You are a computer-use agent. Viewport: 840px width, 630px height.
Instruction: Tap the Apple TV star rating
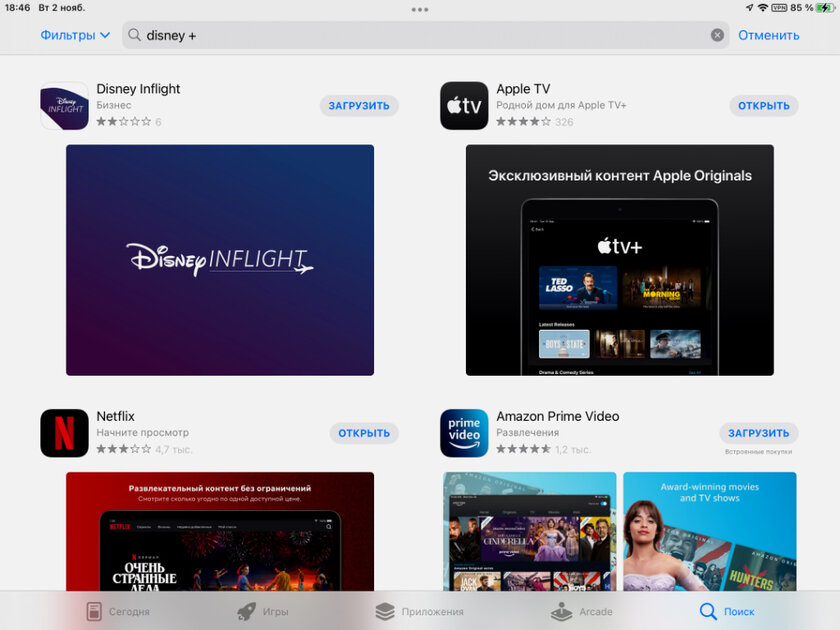click(x=523, y=122)
